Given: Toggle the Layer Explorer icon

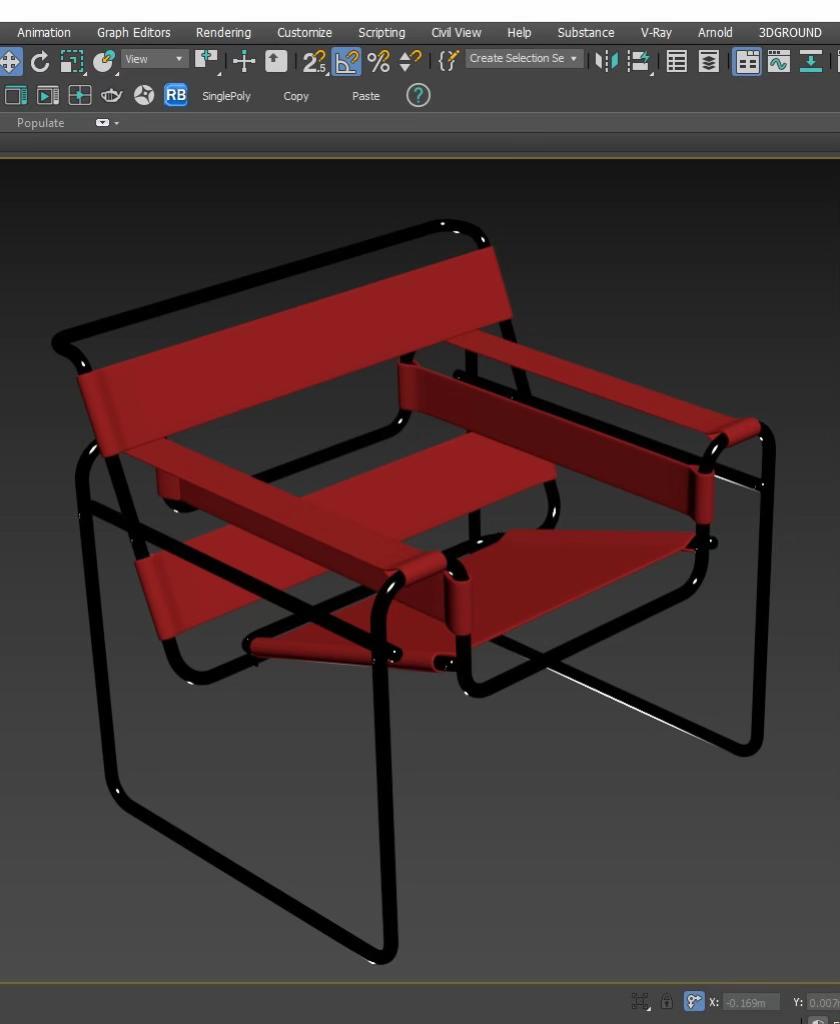Looking at the screenshot, I should point(709,62).
